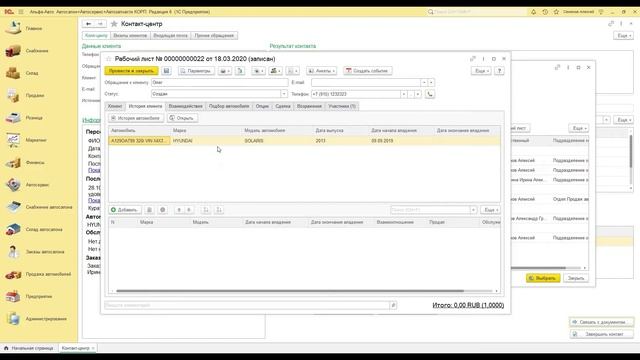This screenshot has height=360, width=640.
Task: Open the Входящая почта tab in Контакт-центр
Action: tap(170, 36)
